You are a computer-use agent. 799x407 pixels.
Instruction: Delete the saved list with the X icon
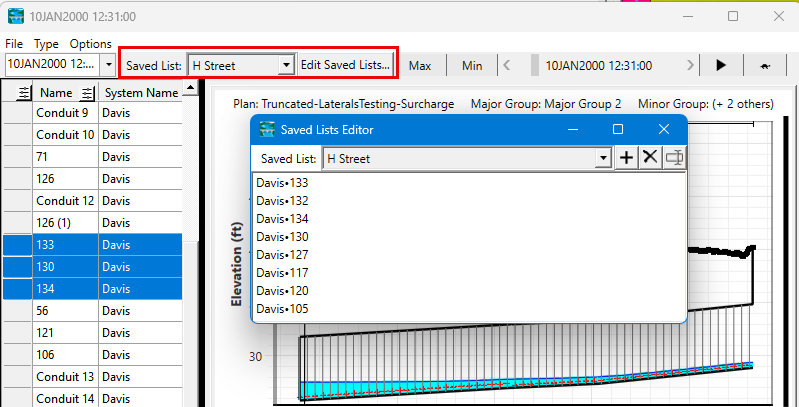650,158
